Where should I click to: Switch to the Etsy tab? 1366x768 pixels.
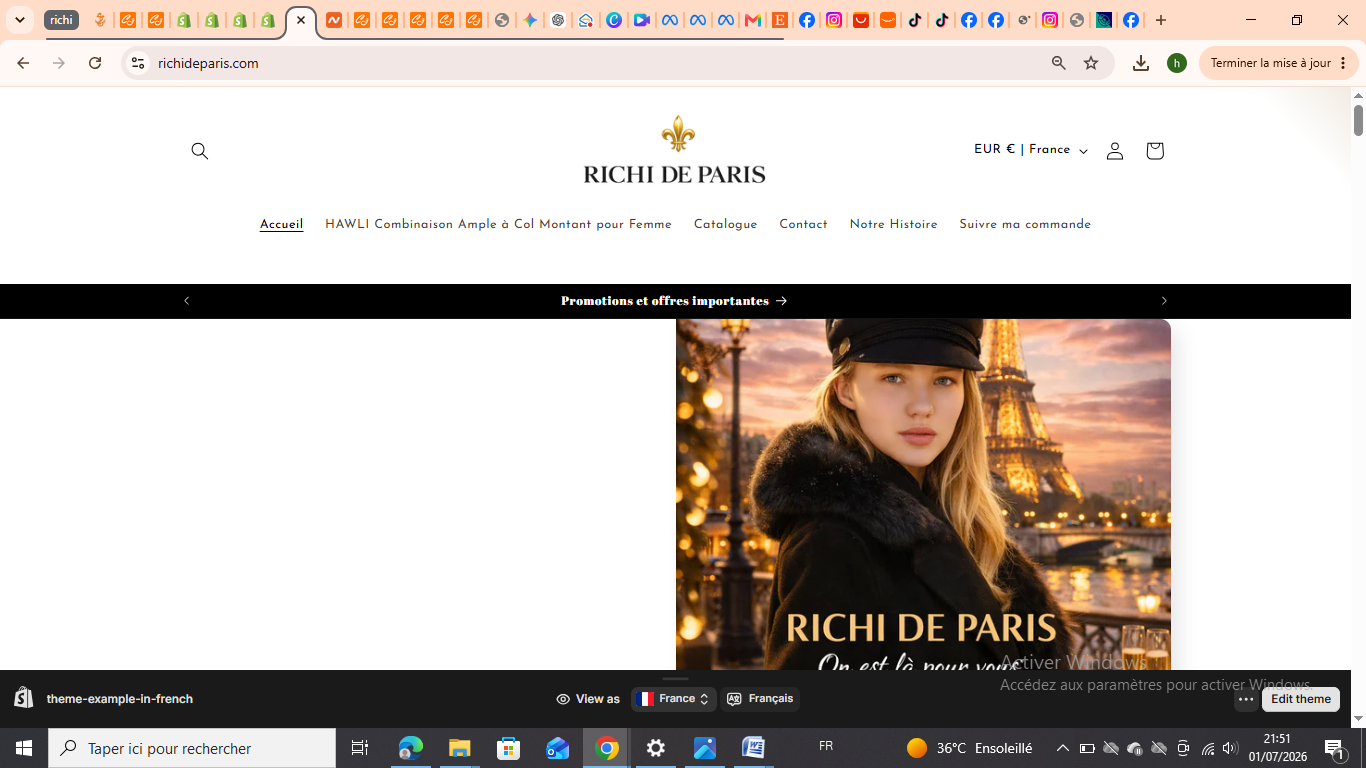(x=779, y=20)
